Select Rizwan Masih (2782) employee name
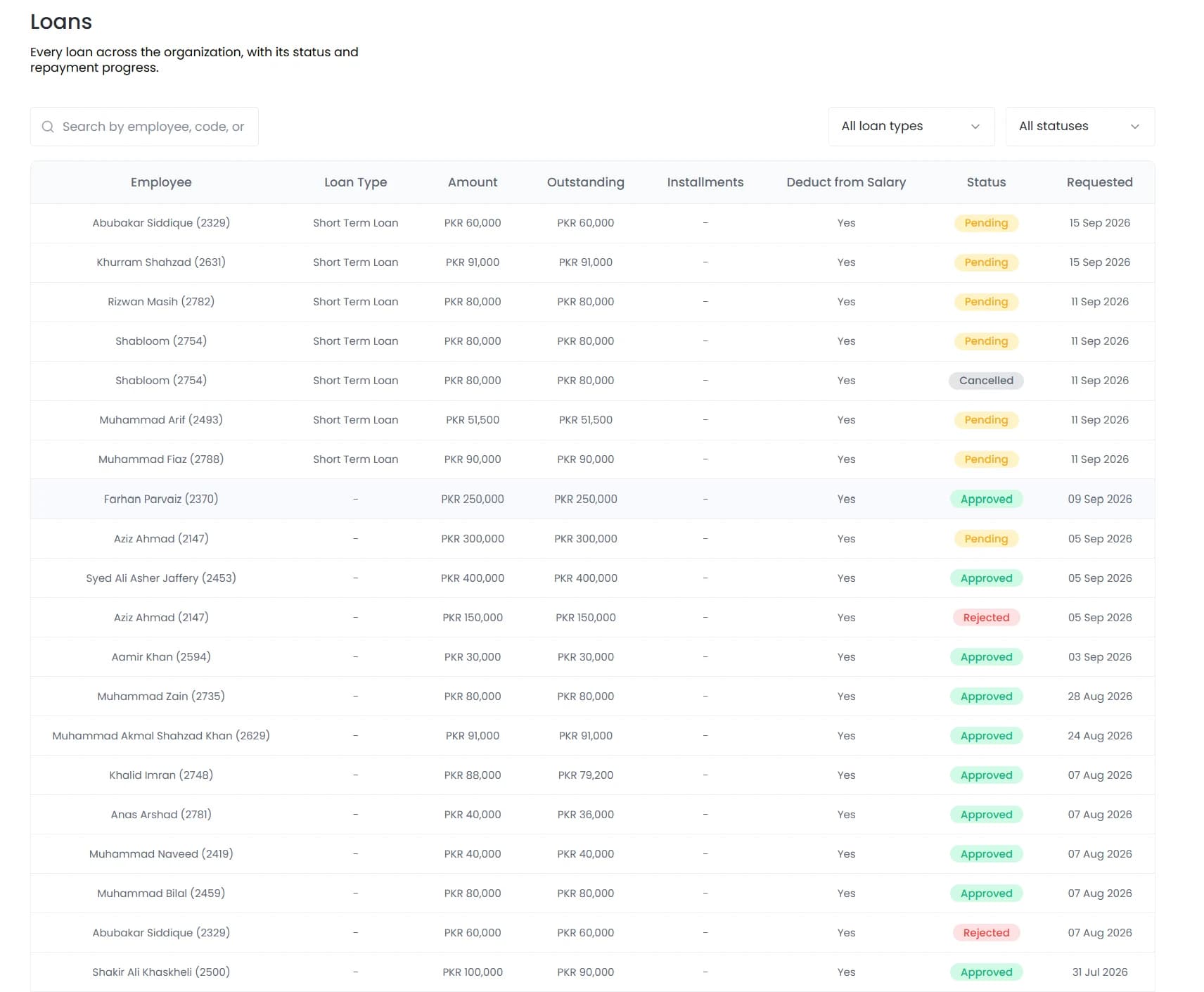Screen dimensions: 1204x992 161,302
